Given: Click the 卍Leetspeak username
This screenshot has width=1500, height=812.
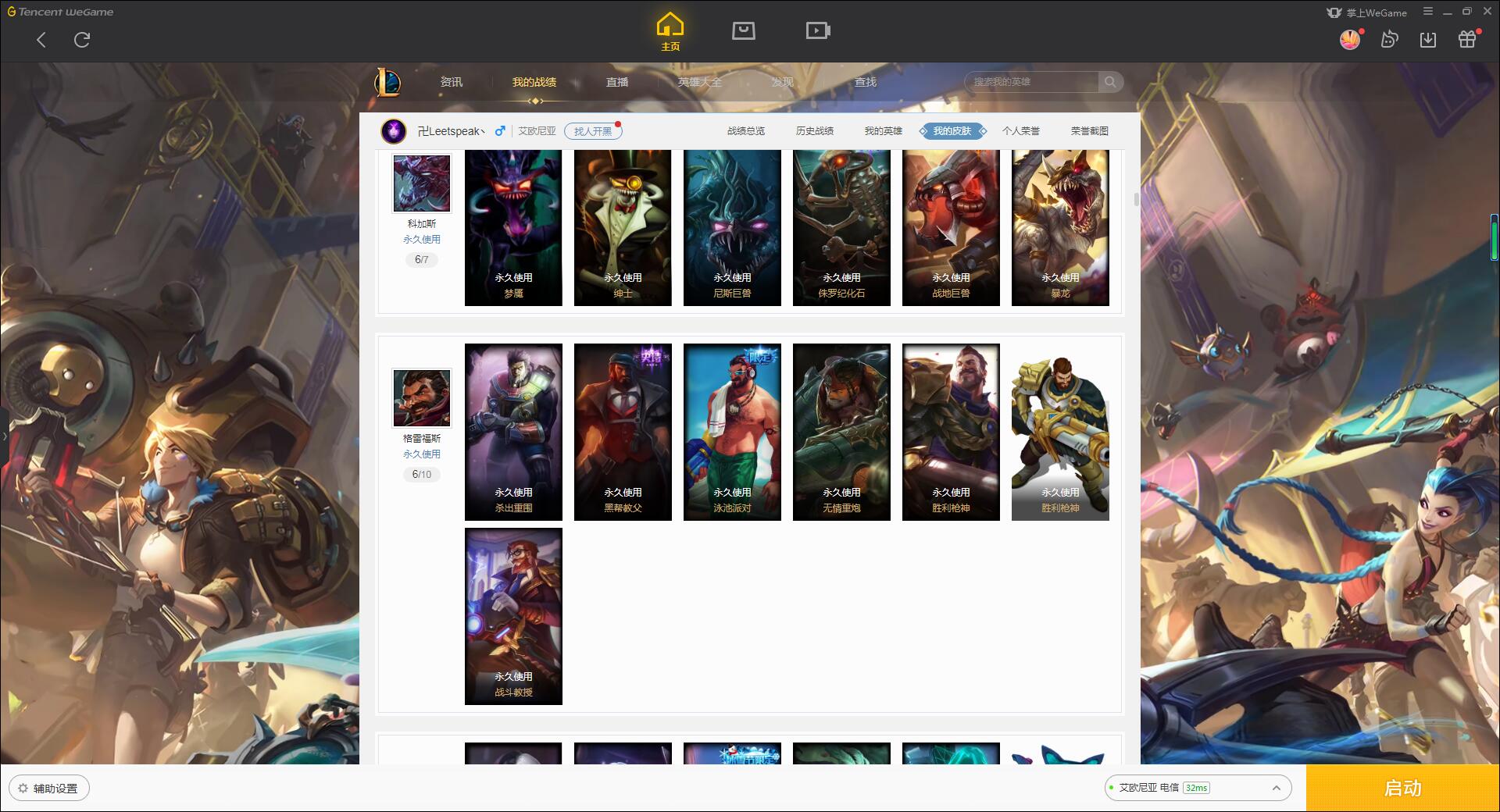Looking at the screenshot, I should [451, 131].
